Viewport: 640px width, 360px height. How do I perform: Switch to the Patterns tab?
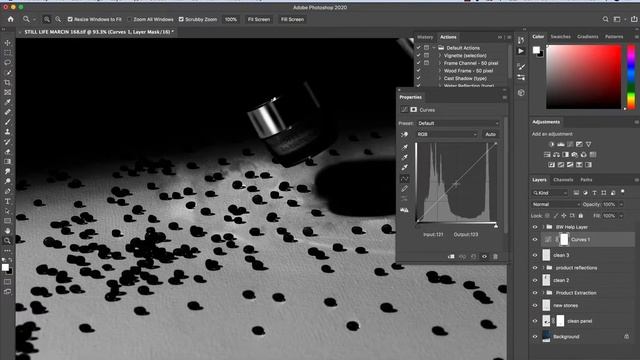pos(614,37)
